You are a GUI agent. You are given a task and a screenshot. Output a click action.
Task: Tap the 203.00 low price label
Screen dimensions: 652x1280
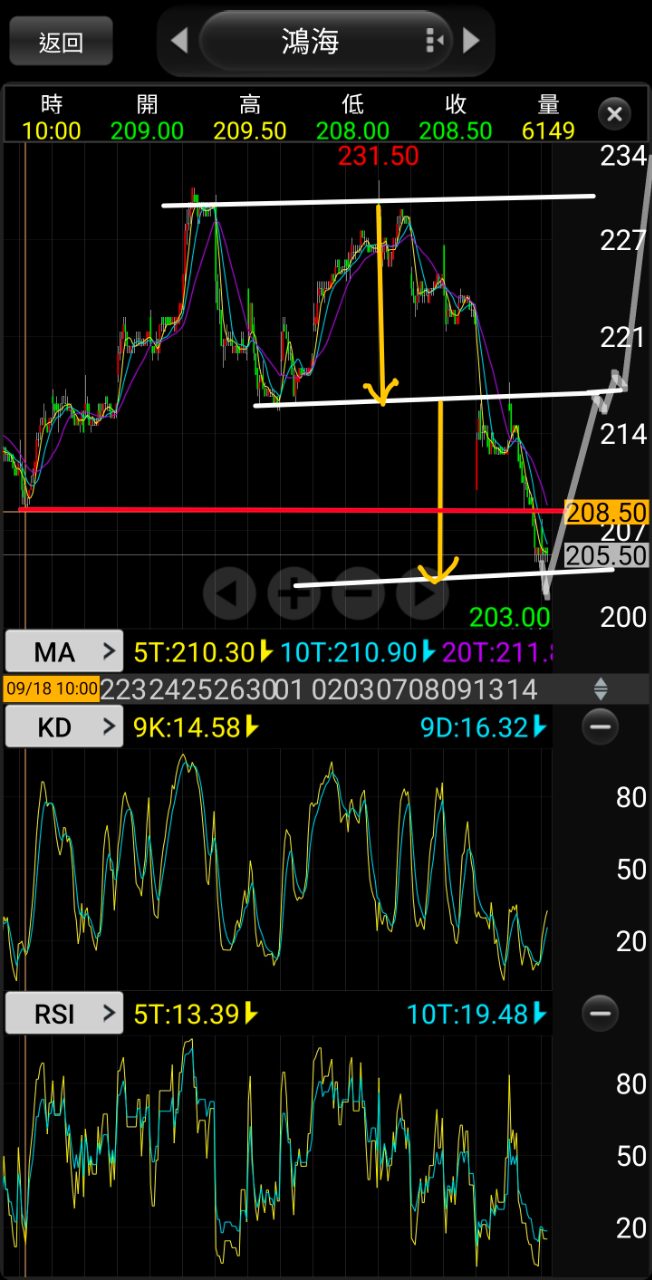pos(509,617)
